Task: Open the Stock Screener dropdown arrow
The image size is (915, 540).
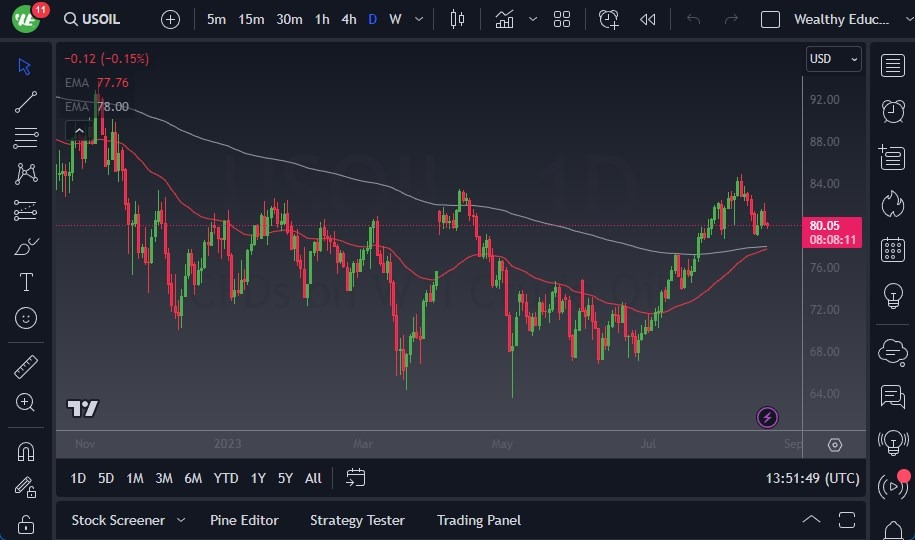Action: click(x=181, y=520)
